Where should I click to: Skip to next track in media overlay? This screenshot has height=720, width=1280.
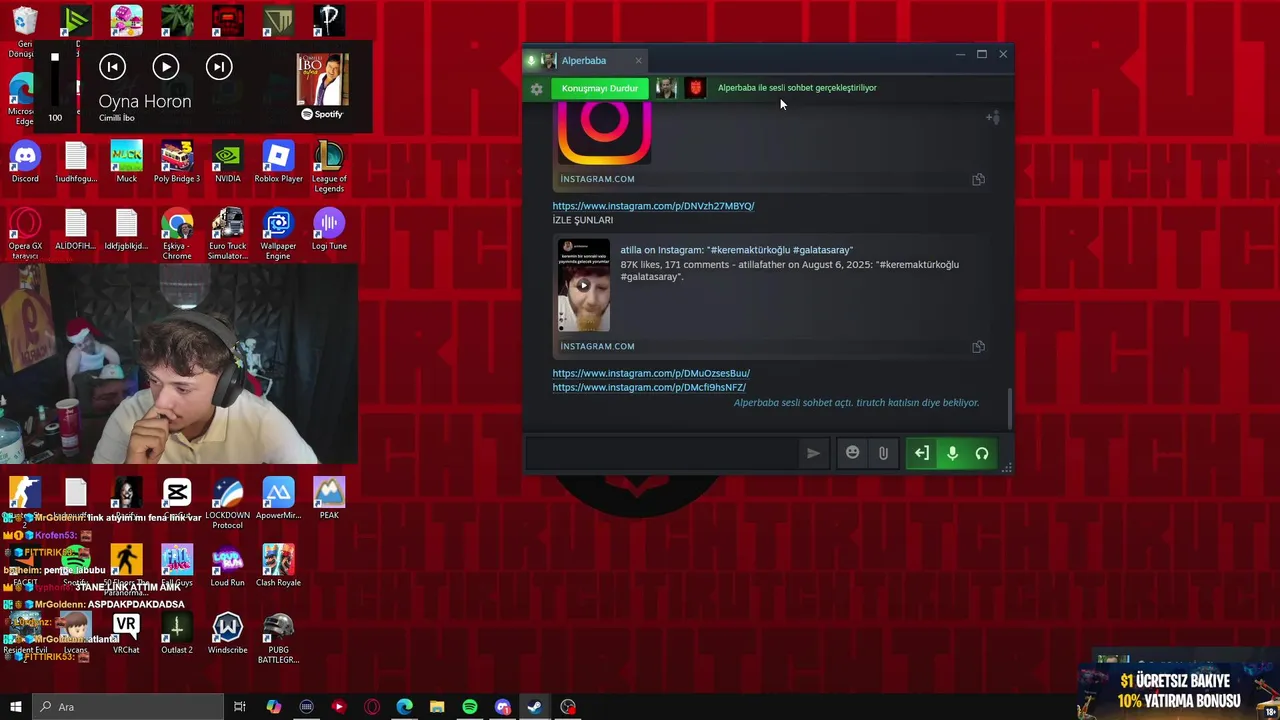219,67
